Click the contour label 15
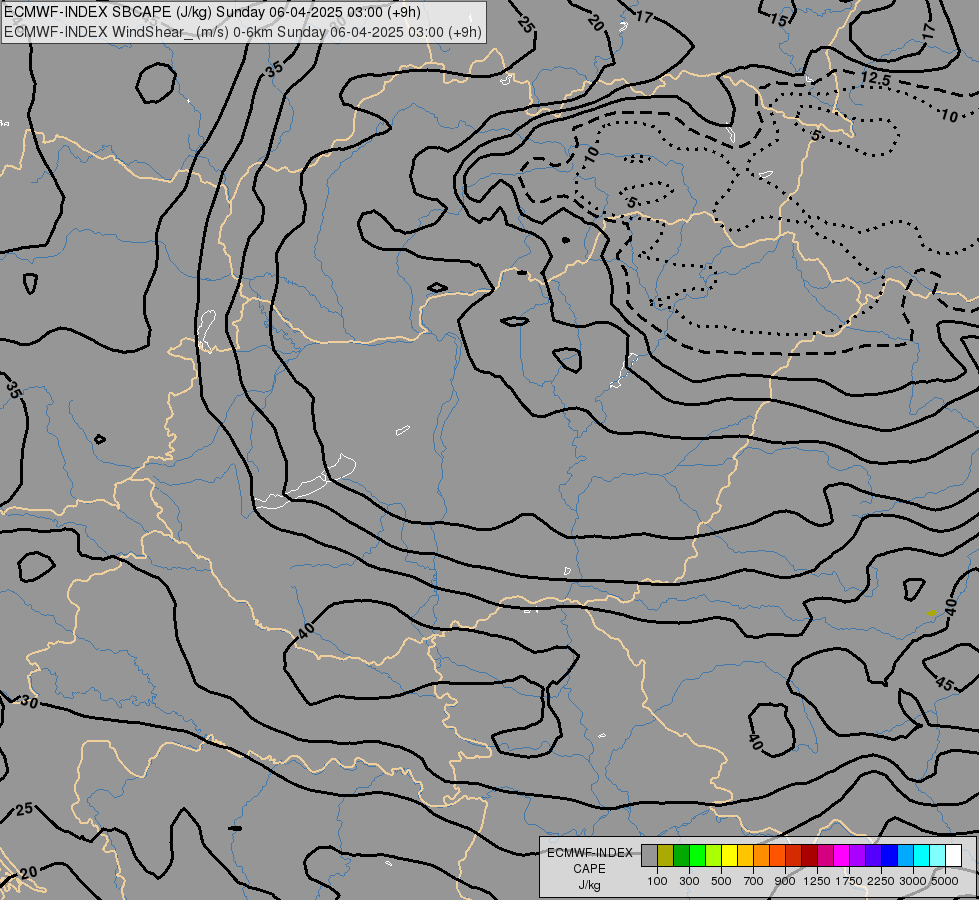This screenshot has width=979, height=900. pyautogui.click(x=779, y=20)
